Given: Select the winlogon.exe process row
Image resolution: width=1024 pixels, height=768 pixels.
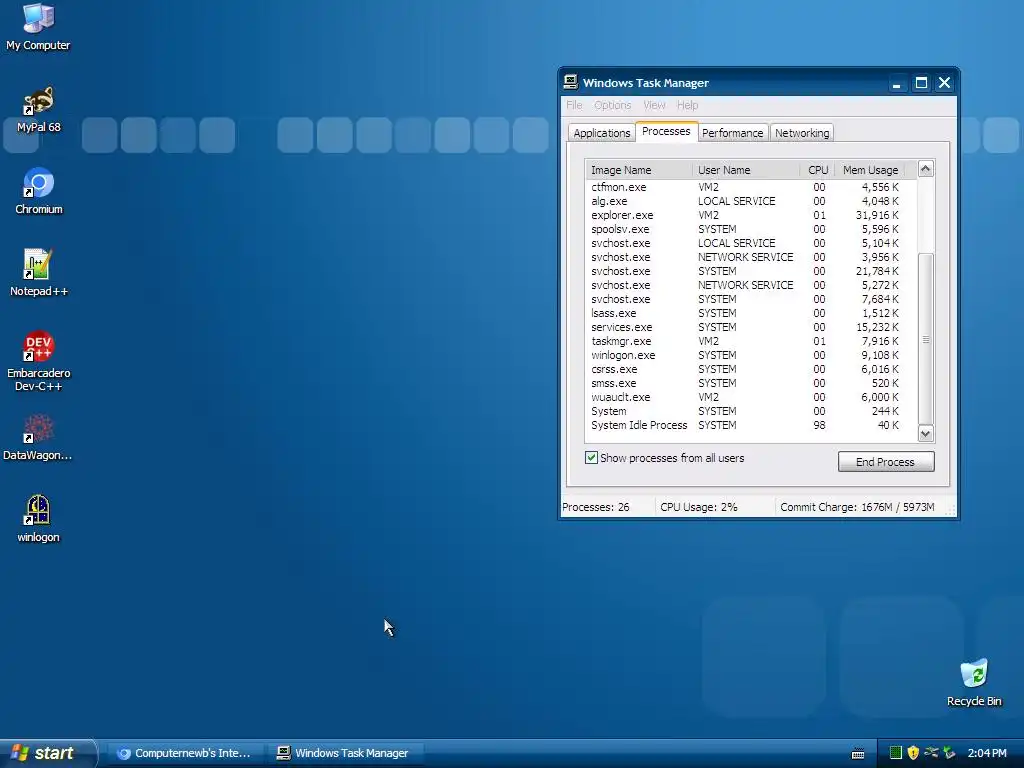Looking at the screenshot, I should [751, 355].
